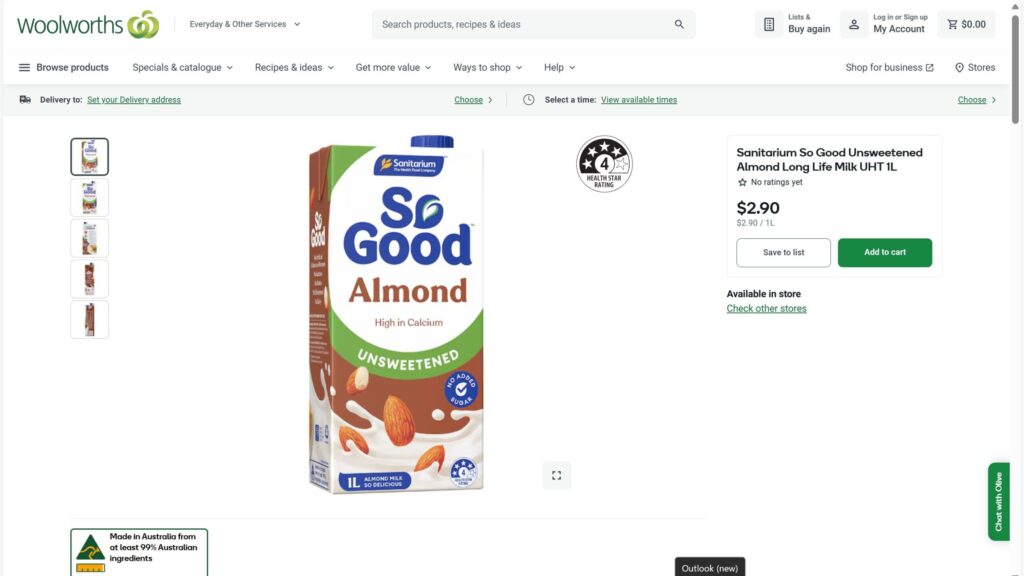Image resolution: width=1024 pixels, height=576 pixels.
Task: Open the Ways to shop menu
Action: (487, 67)
